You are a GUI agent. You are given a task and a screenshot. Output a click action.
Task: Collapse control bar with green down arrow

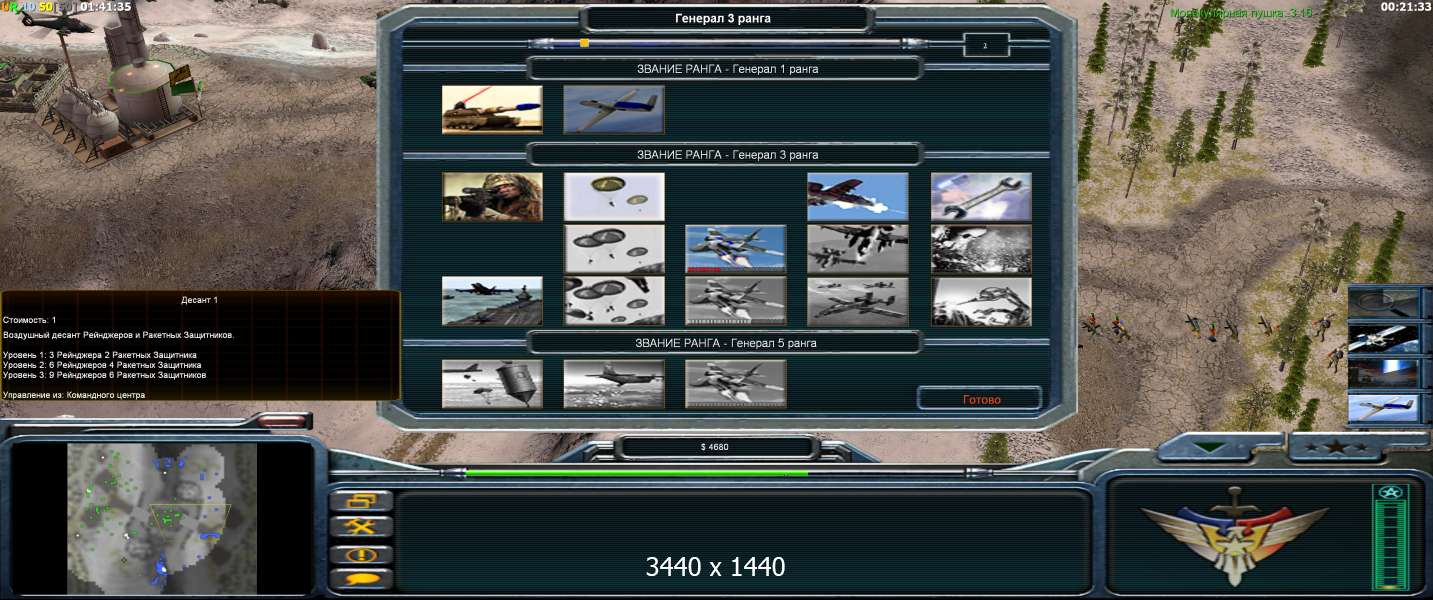point(1209,447)
